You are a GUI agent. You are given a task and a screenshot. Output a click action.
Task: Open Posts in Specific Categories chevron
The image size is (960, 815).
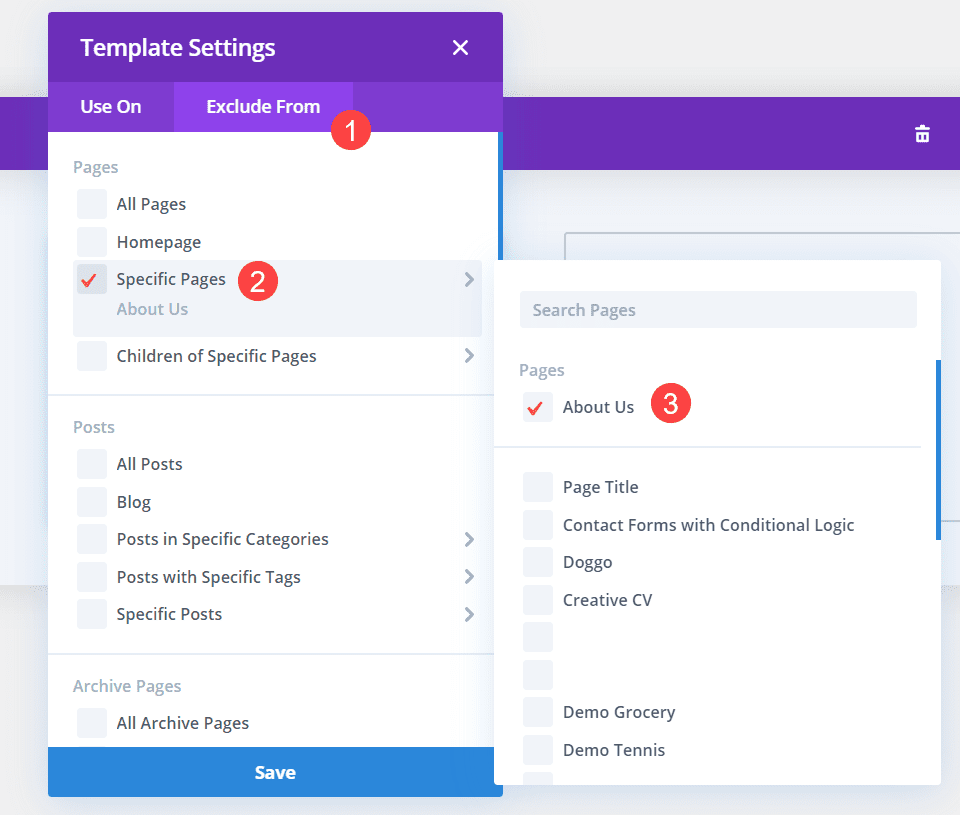click(469, 540)
